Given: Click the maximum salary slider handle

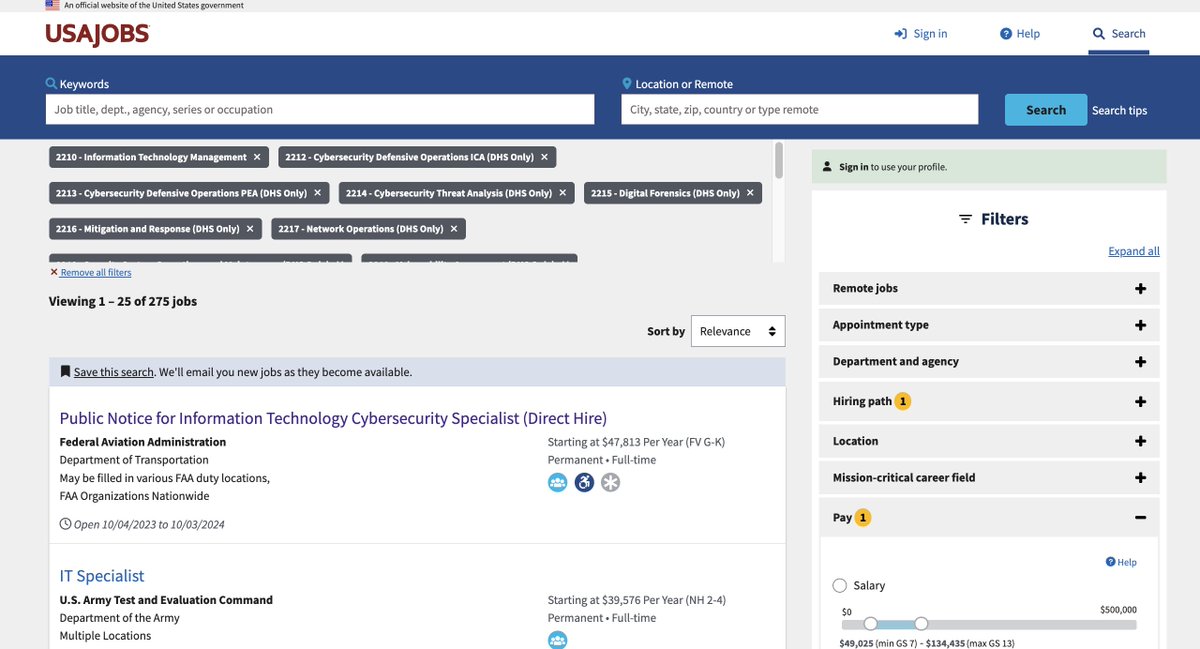Looking at the screenshot, I should click(921, 624).
